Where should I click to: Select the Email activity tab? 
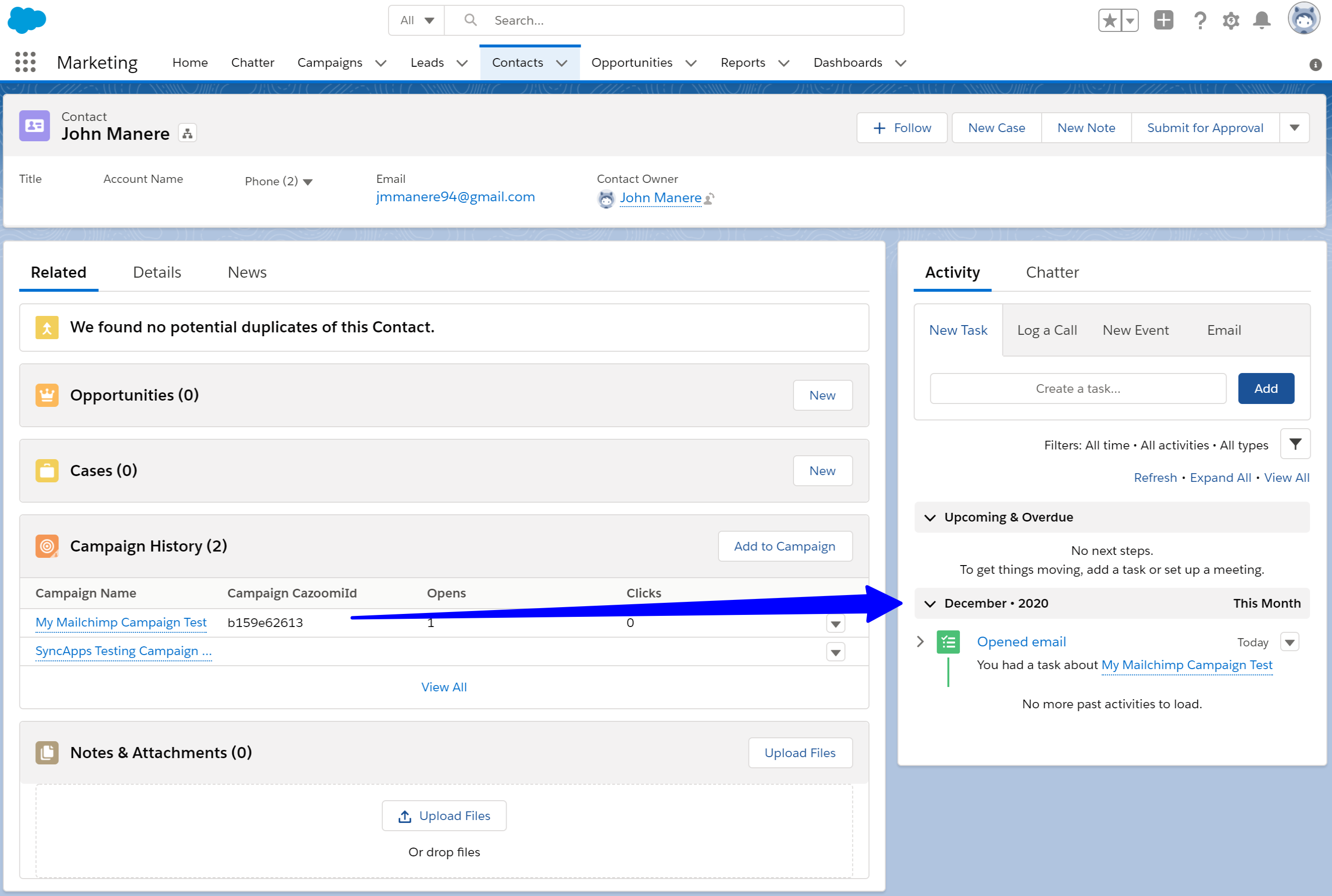[x=1224, y=330]
